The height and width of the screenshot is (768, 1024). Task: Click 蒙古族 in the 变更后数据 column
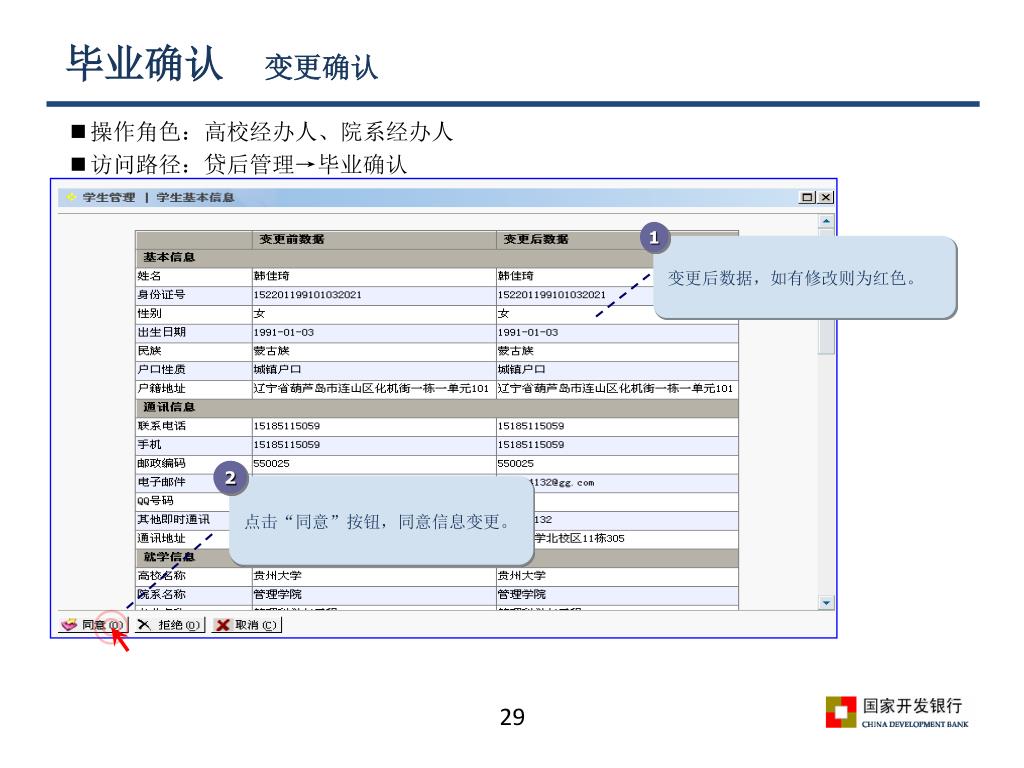coord(516,351)
